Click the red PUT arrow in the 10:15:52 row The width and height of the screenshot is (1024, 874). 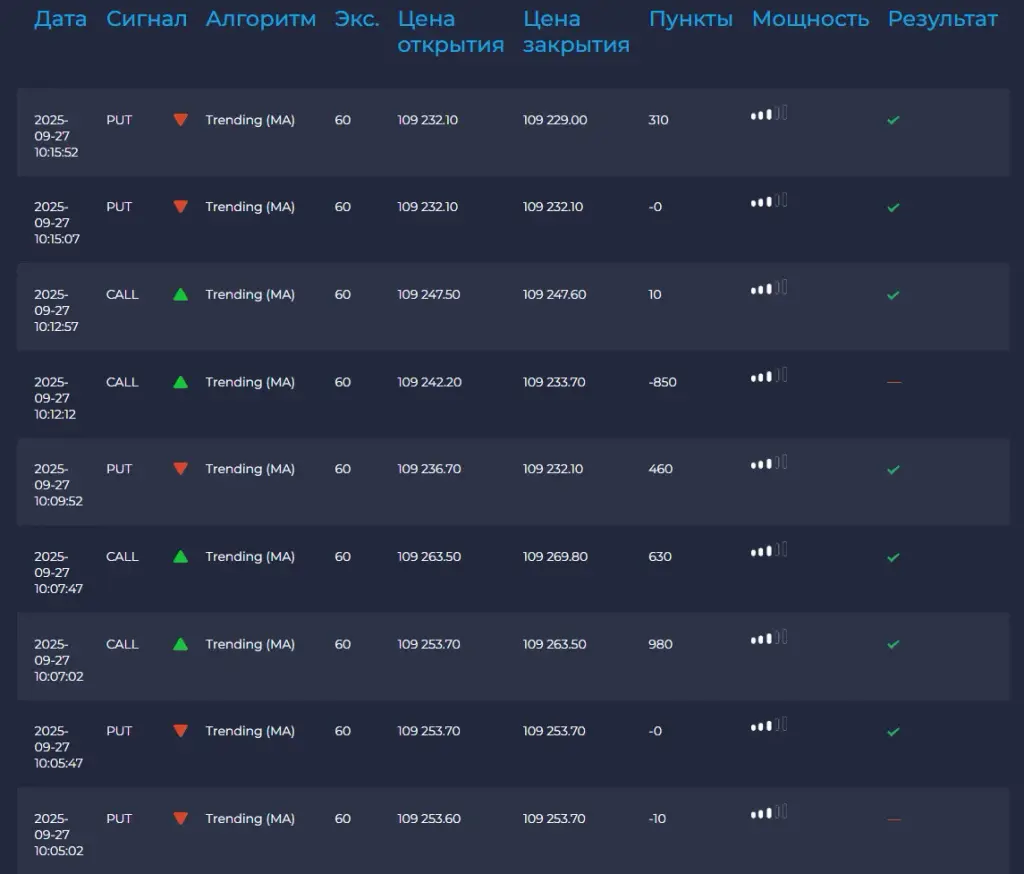tap(181, 120)
